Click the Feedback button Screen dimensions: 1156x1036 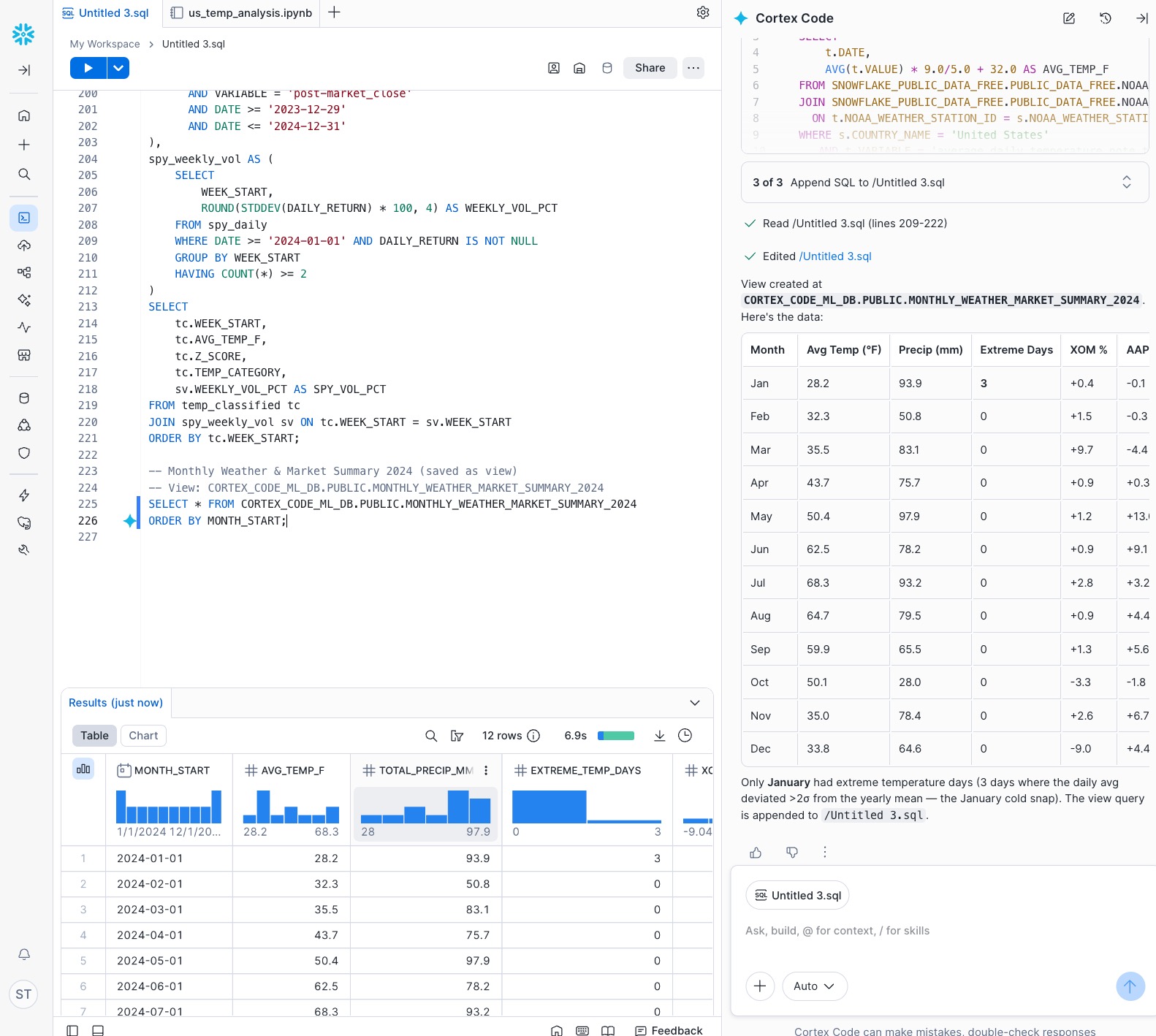click(669, 1030)
